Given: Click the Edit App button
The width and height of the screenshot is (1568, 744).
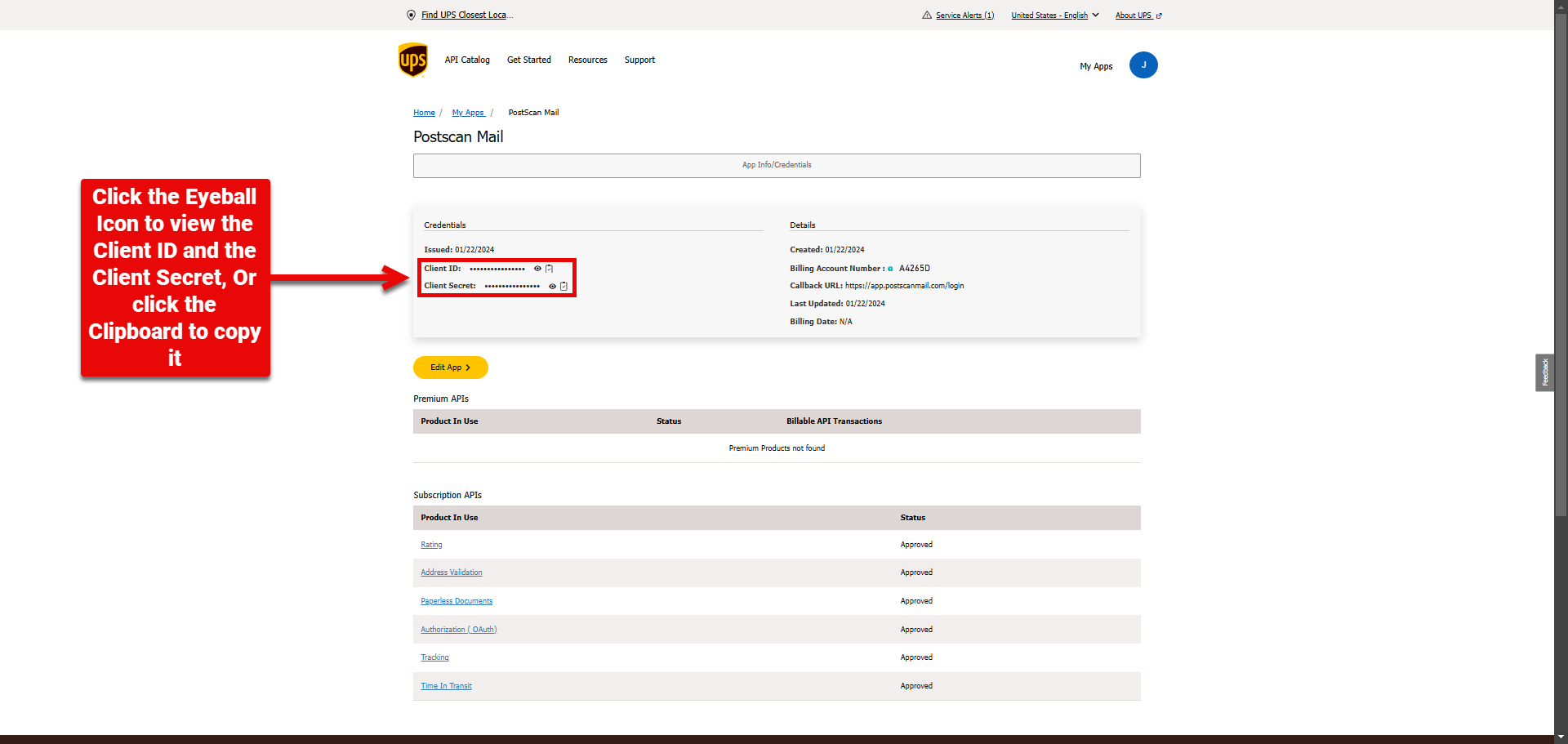Looking at the screenshot, I should click(x=451, y=368).
